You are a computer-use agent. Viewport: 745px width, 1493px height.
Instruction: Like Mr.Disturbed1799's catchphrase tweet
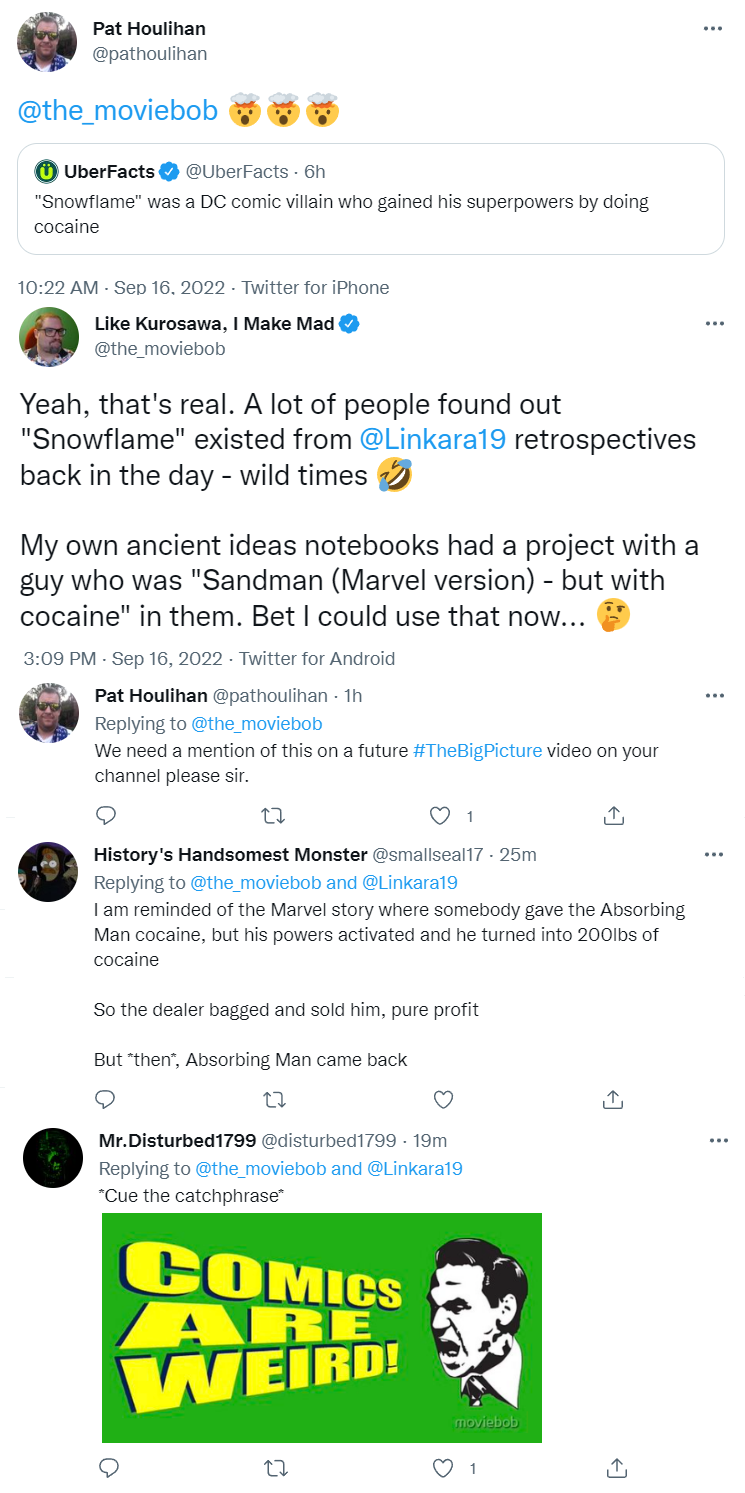pos(443,1468)
